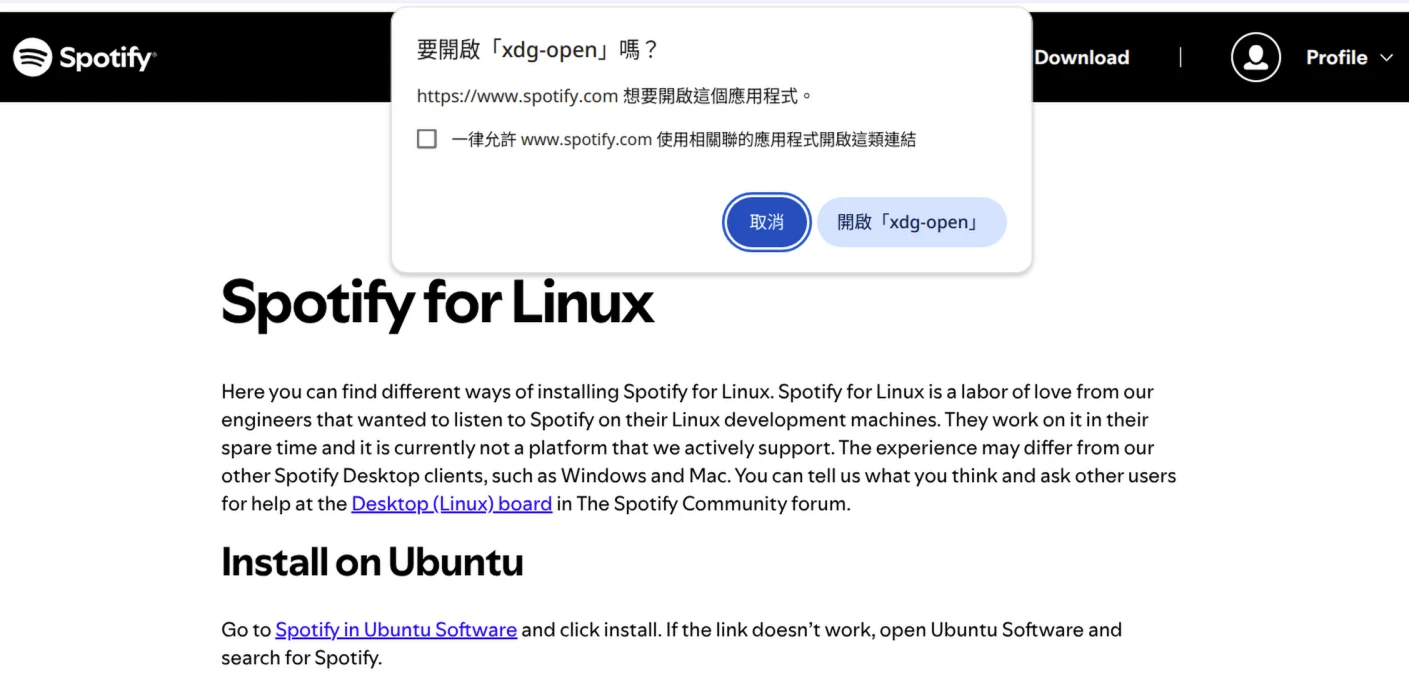1409x689 pixels.
Task: Go to the Download nav item
Action: click(x=1081, y=58)
